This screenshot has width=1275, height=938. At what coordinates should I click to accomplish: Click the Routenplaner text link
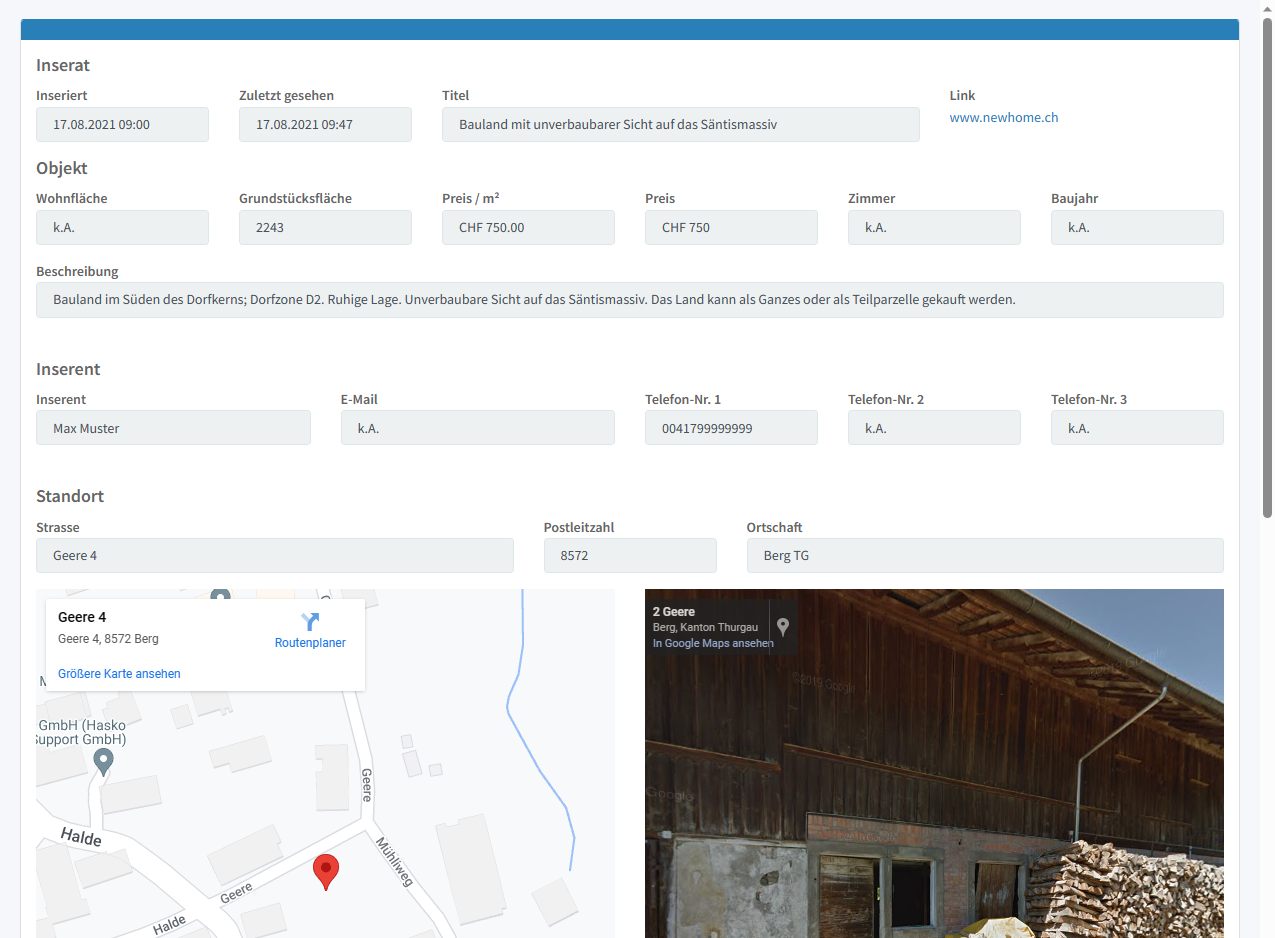coord(310,643)
